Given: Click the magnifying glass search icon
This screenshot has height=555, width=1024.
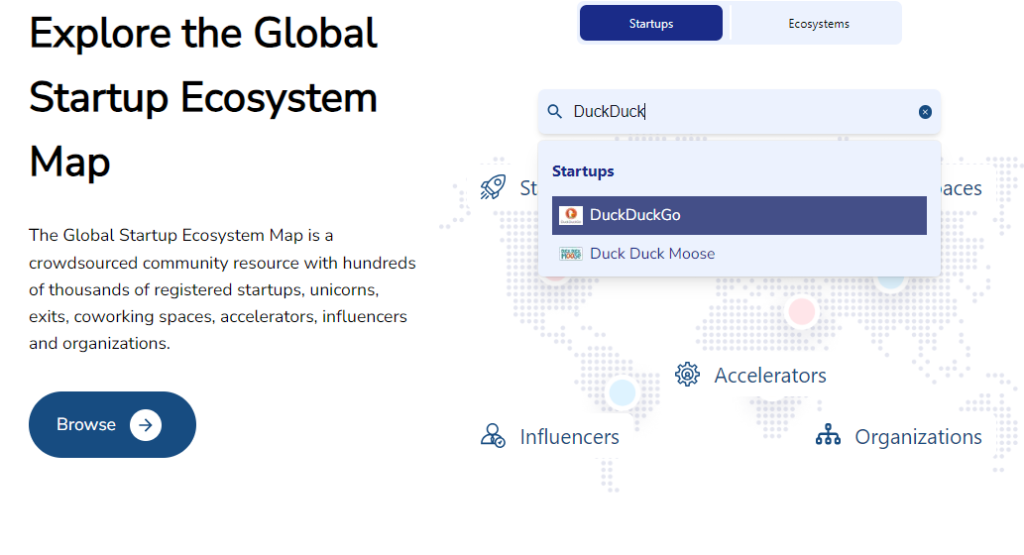Looking at the screenshot, I should tap(555, 112).
